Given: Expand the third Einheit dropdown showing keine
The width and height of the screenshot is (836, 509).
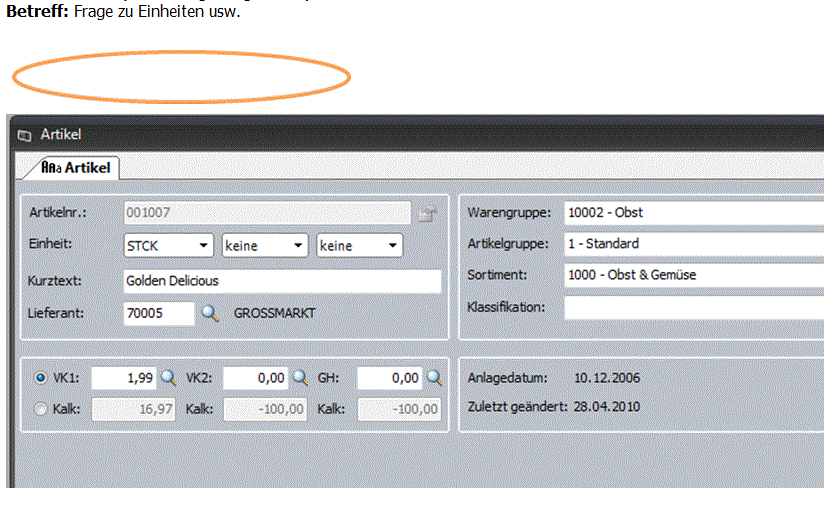Looking at the screenshot, I should pos(391,246).
